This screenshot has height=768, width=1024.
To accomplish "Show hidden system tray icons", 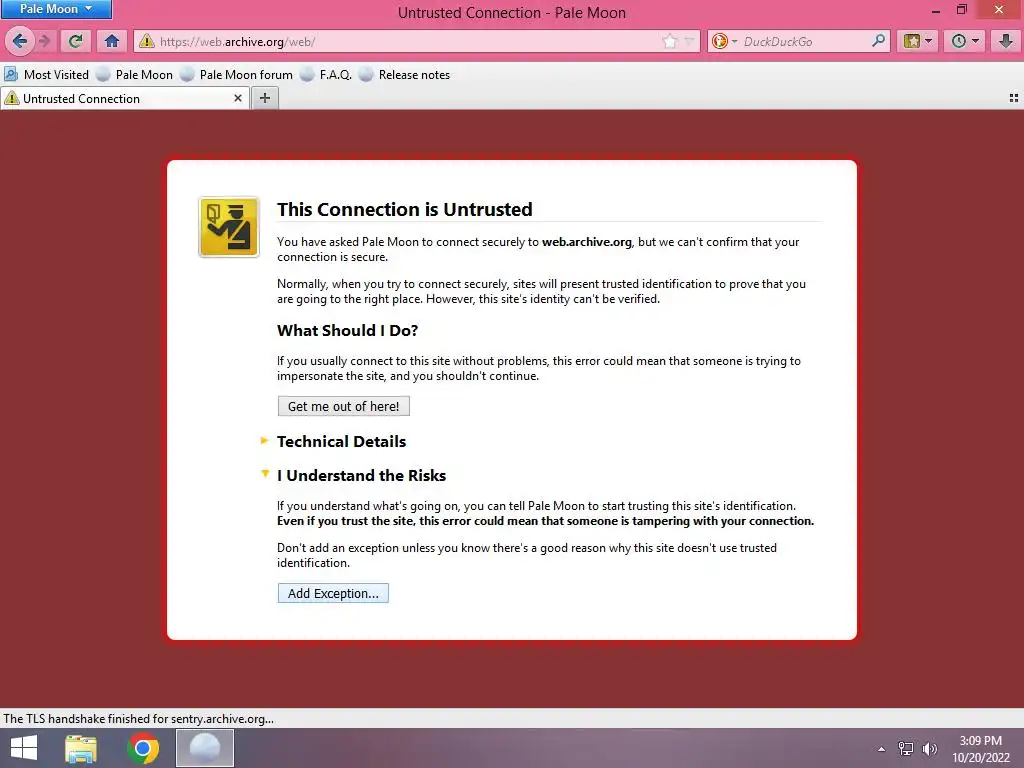I will pyautogui.click(x=882, y=749).
